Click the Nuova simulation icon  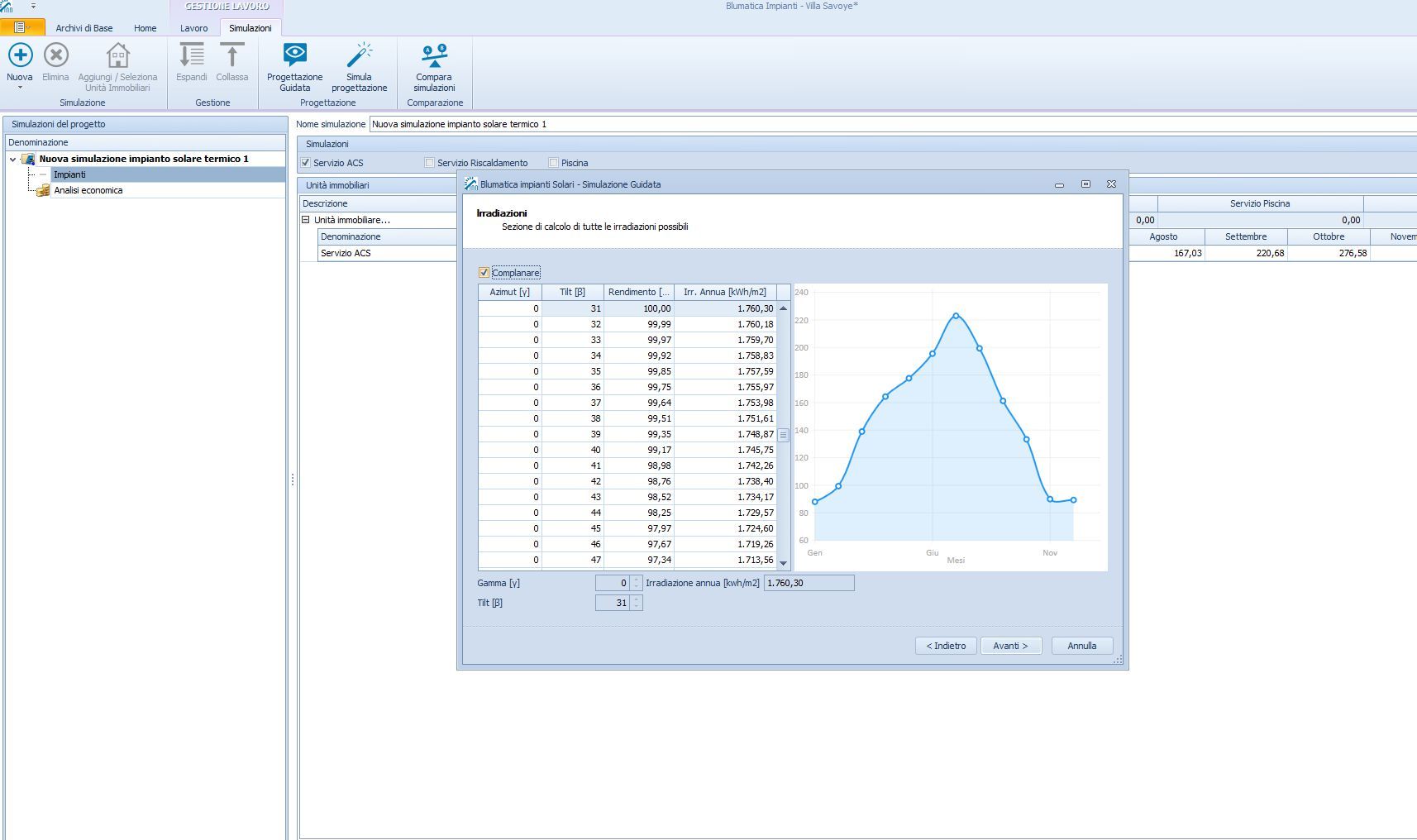coord(20,56)
